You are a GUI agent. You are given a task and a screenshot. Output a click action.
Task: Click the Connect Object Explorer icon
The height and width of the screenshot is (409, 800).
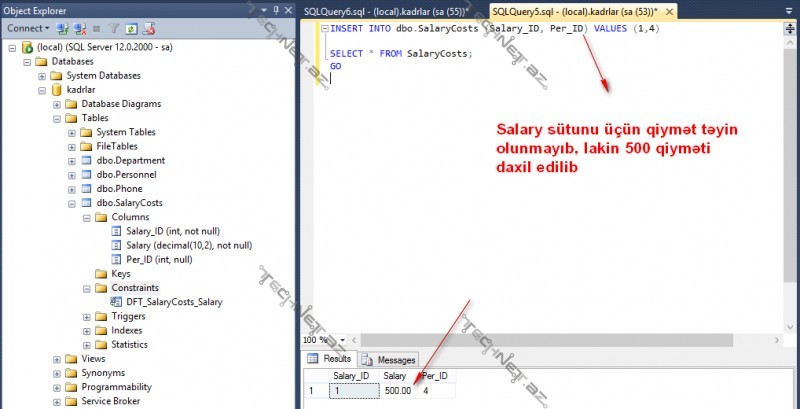[x=63, y=29]
